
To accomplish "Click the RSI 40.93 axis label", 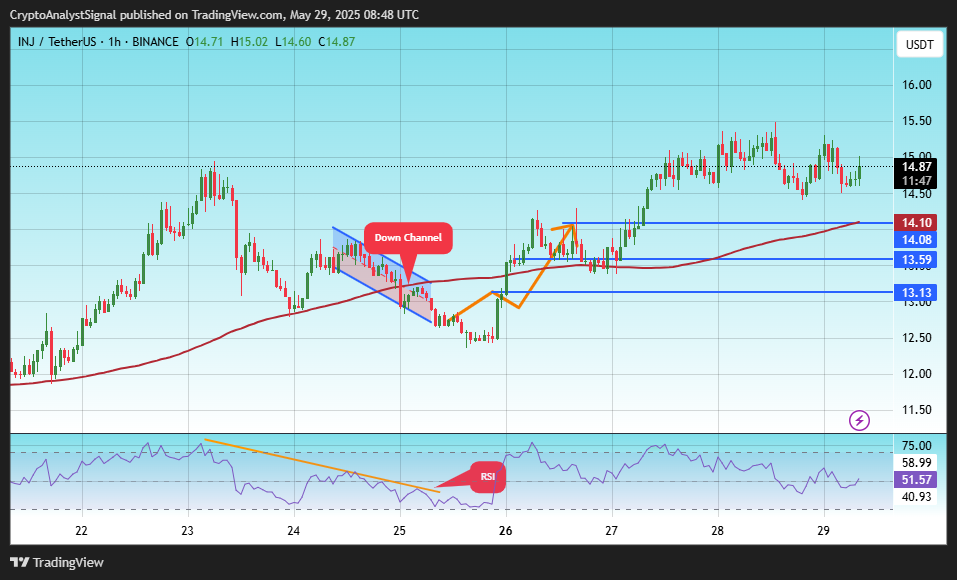I will (917, 497).
